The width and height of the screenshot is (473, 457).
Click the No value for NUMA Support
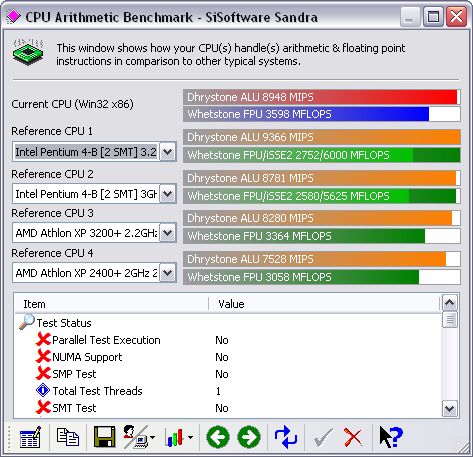pos(222,357)
